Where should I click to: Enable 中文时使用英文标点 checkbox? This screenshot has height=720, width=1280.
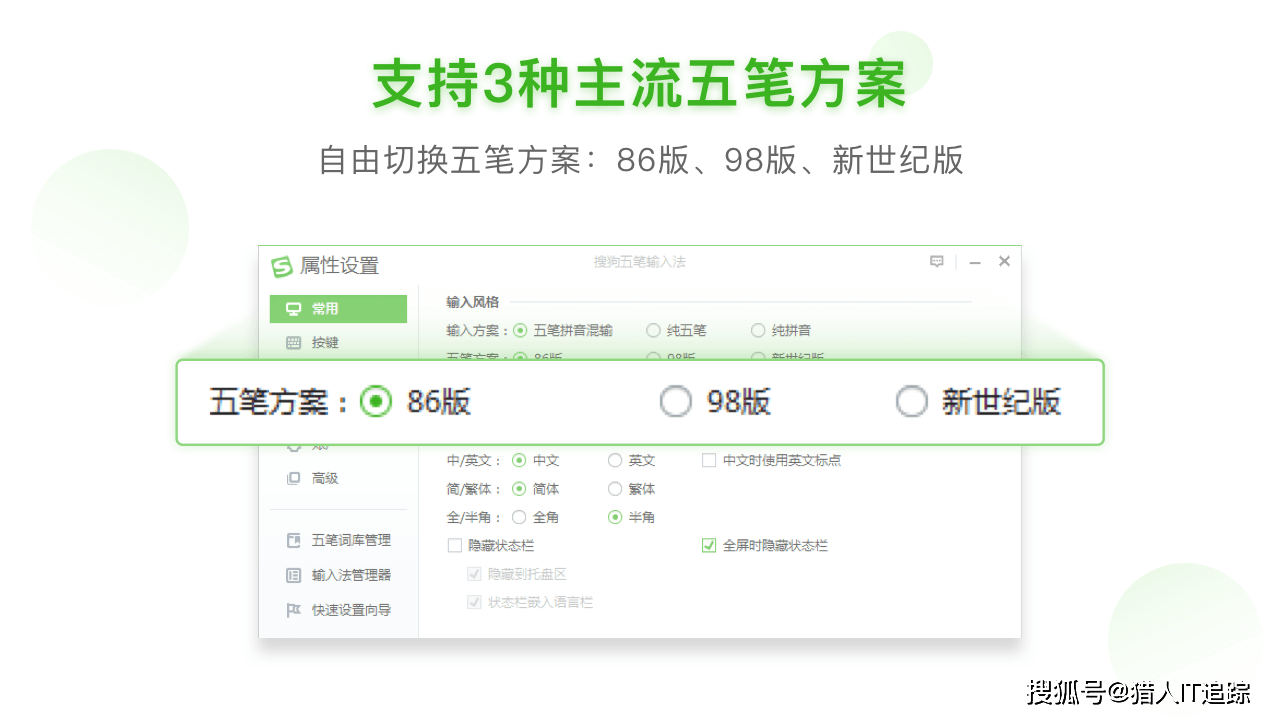(x=709, y=461)
